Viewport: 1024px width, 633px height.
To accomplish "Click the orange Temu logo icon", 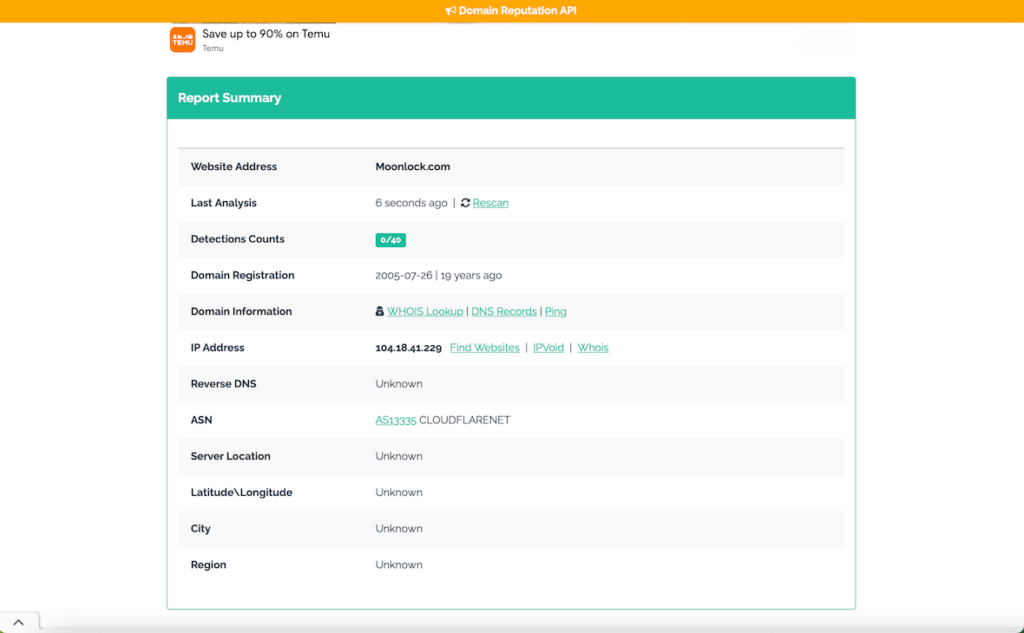I will 182,40.
